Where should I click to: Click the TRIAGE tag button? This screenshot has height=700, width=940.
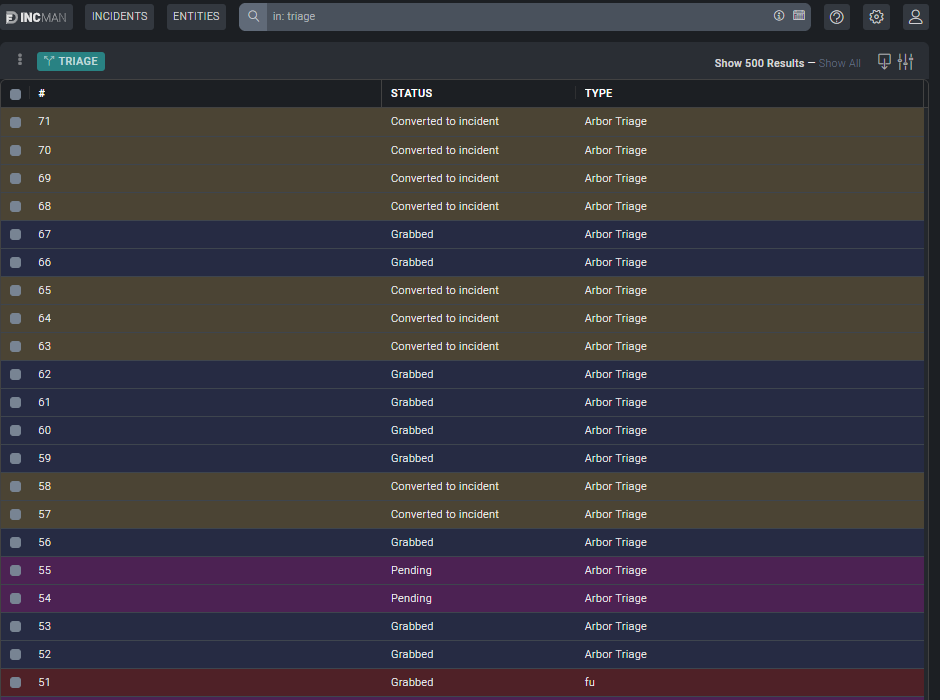point(71,61)
